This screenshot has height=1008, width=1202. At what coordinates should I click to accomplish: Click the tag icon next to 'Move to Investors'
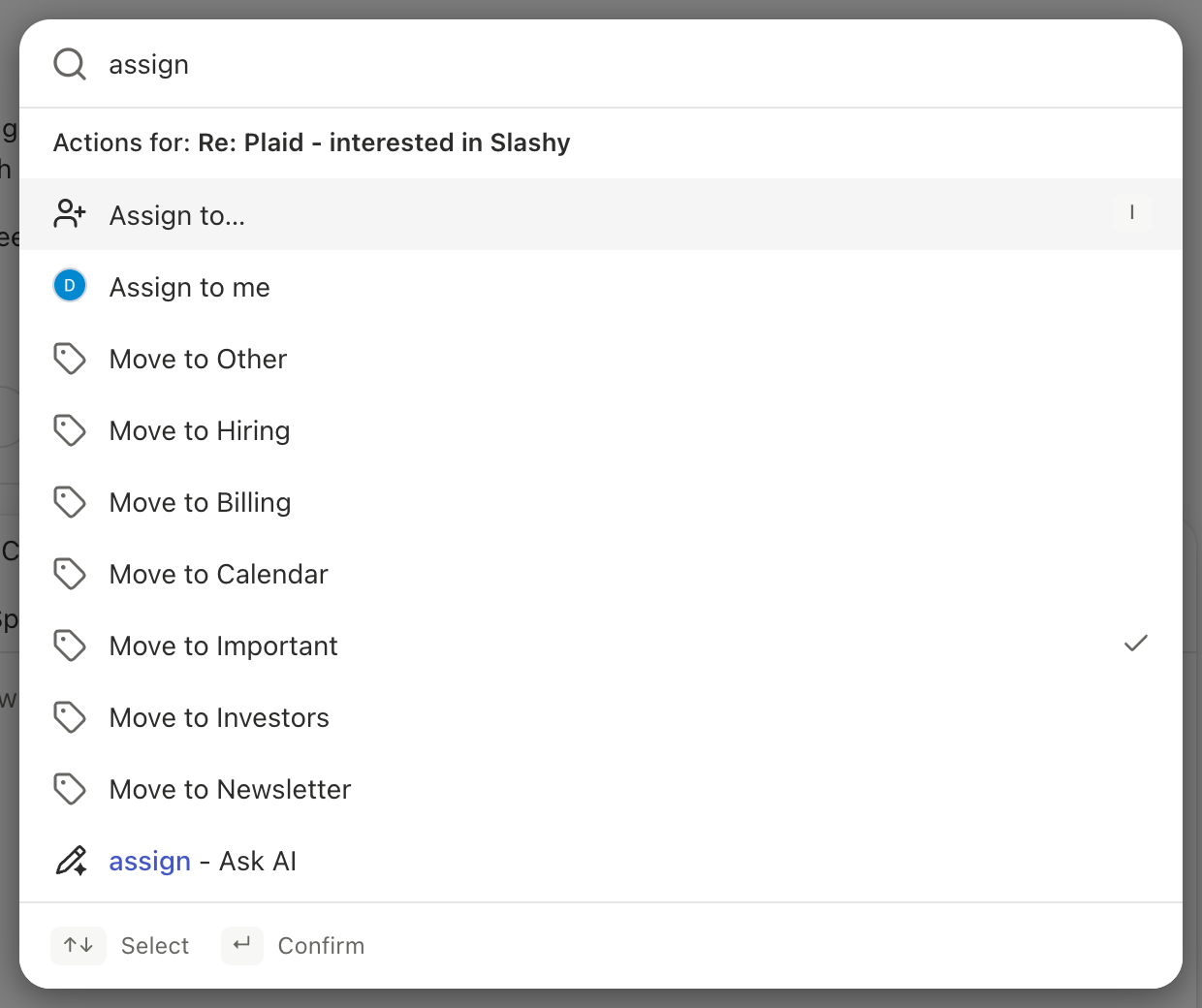click(x=70, y=717)
